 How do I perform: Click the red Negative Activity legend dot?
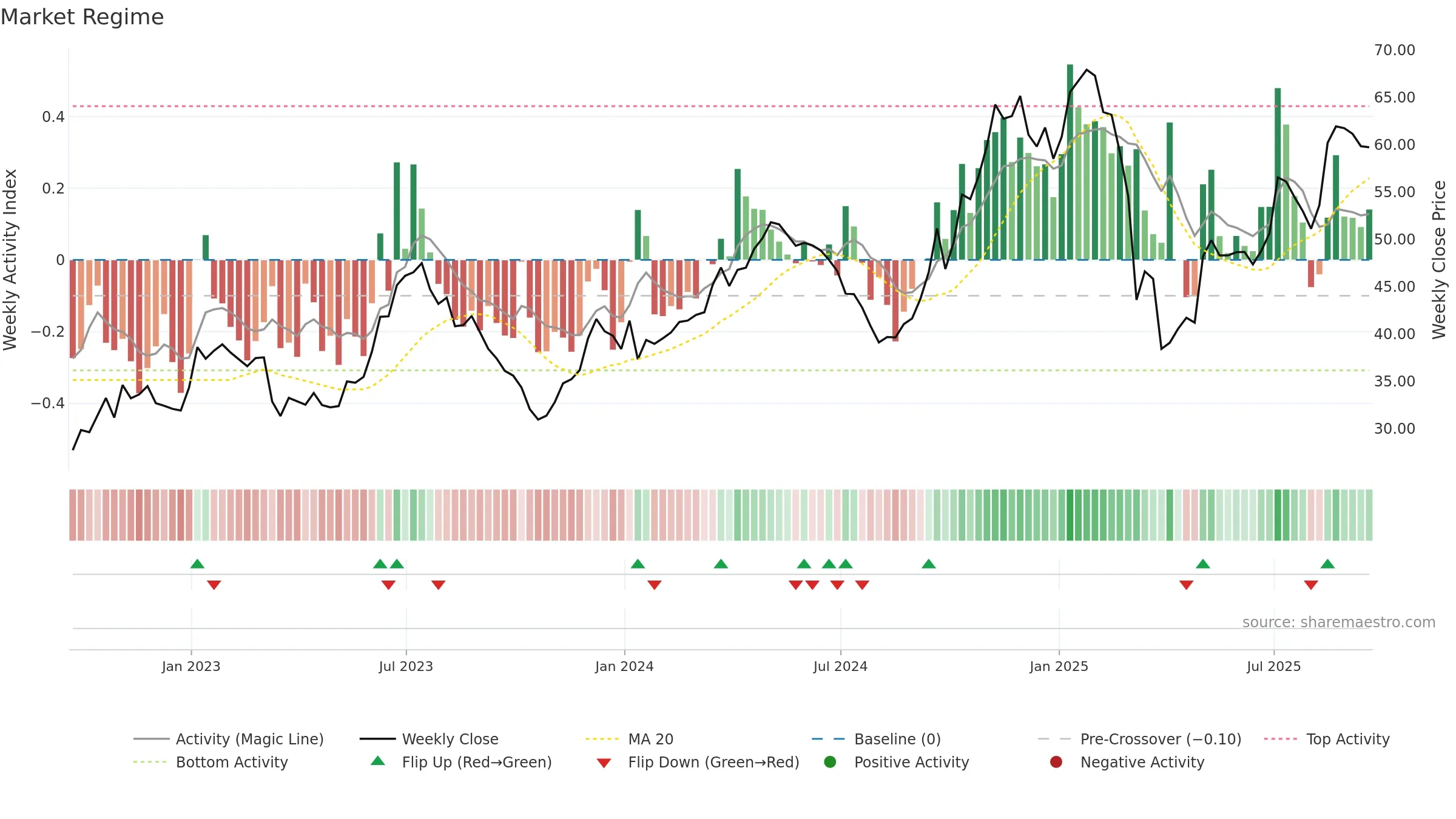point(1056,762)
